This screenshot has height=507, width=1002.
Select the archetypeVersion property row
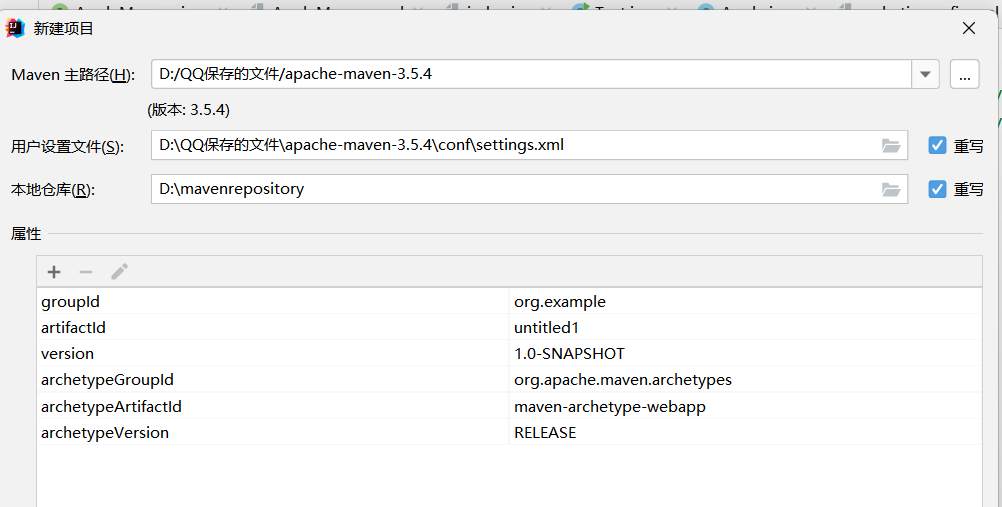pos(509,433)
